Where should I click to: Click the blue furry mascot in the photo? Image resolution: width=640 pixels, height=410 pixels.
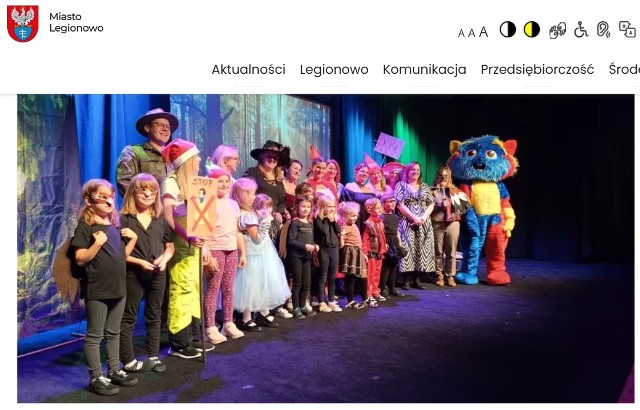click(x=483, y=209)
